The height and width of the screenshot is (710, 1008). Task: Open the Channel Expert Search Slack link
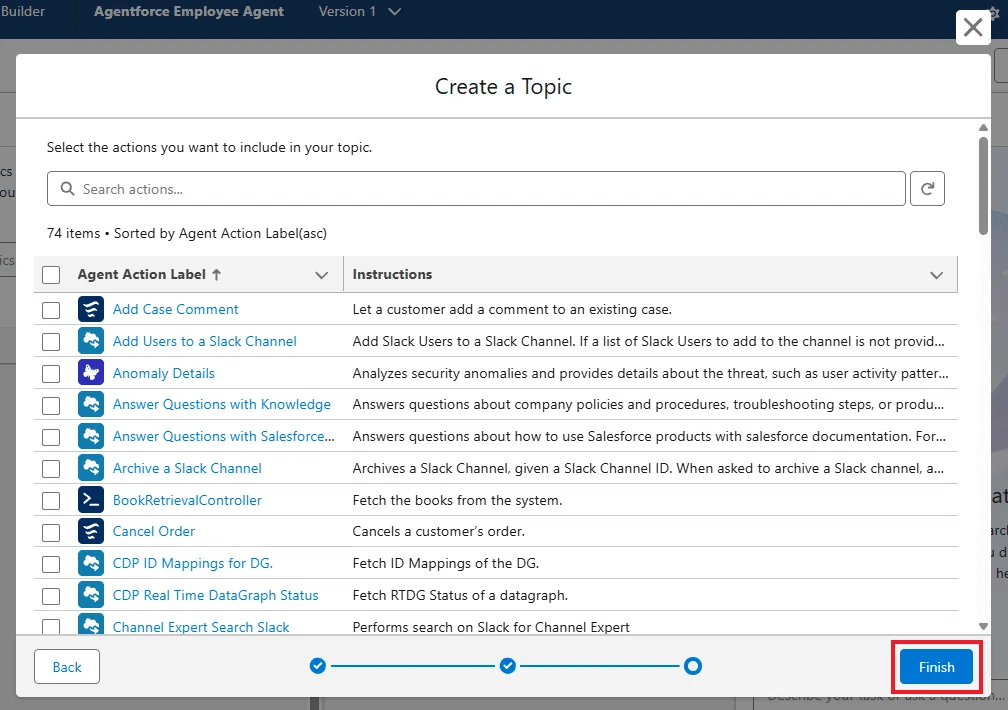point(201,626)
